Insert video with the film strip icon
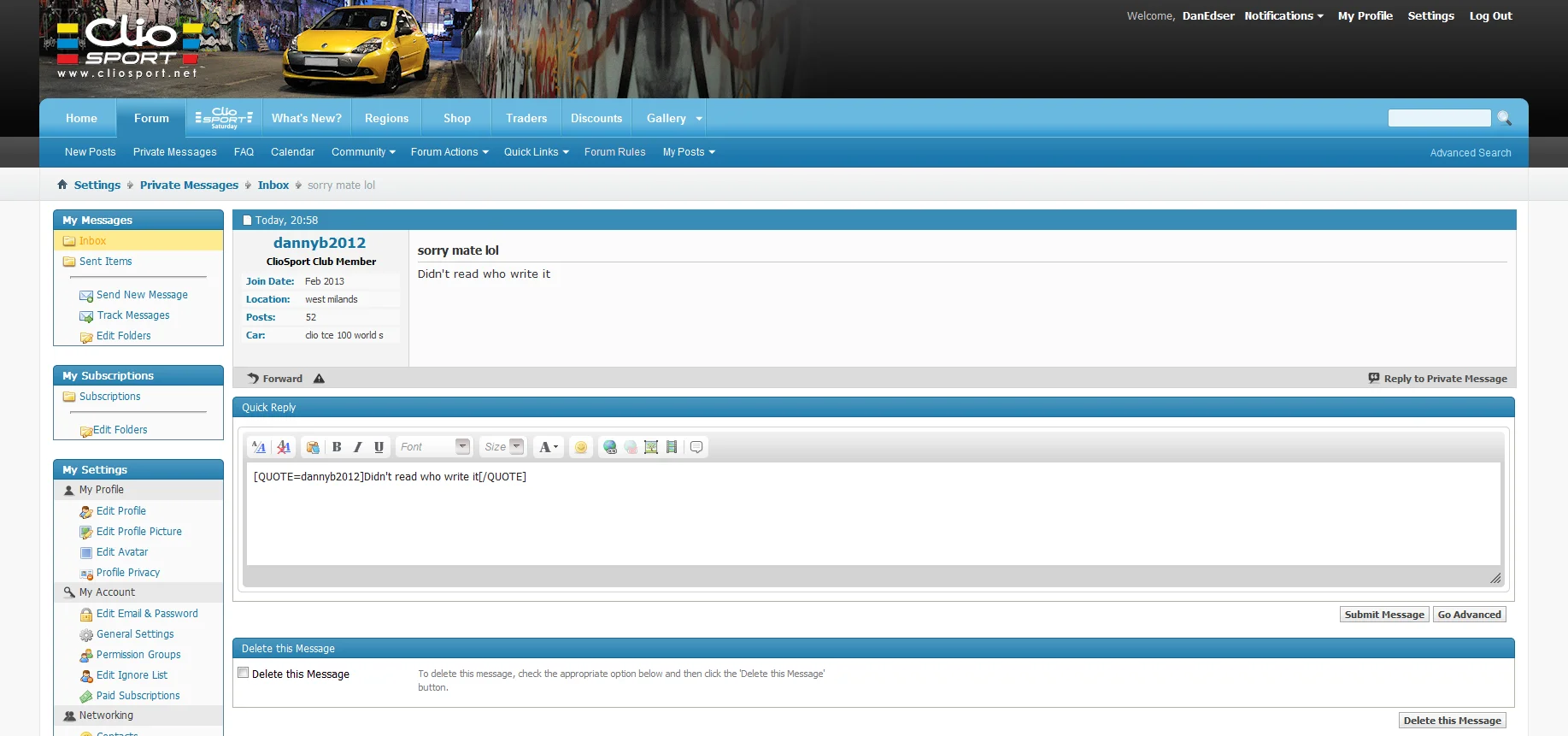The image size is (1568, 736). [x=672, y=447]
